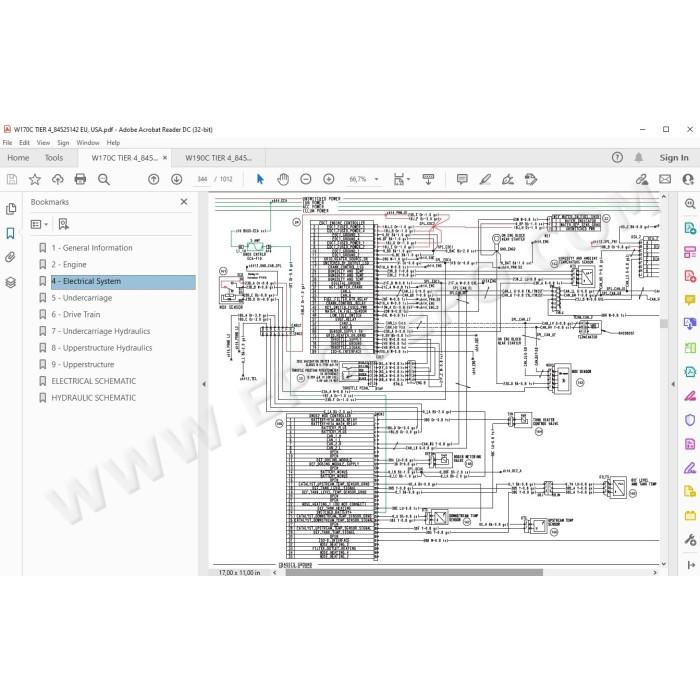700x700 pixels.
Task: Add a sticky note comment
Action: click(x=462, y=179)
